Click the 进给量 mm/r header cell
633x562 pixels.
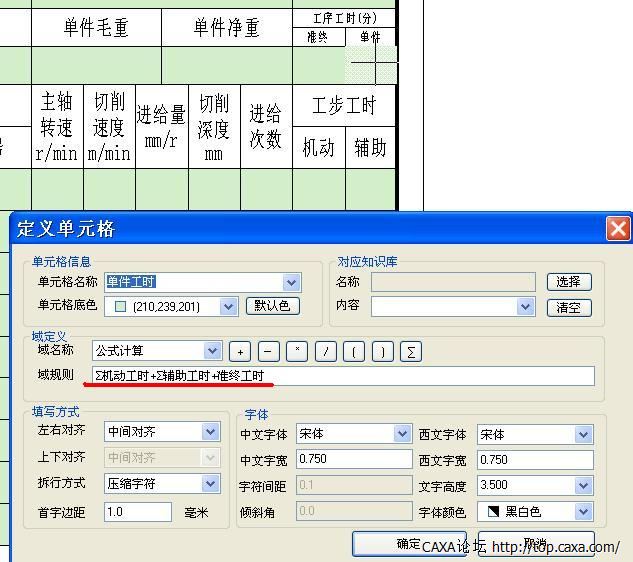point(161,126)
